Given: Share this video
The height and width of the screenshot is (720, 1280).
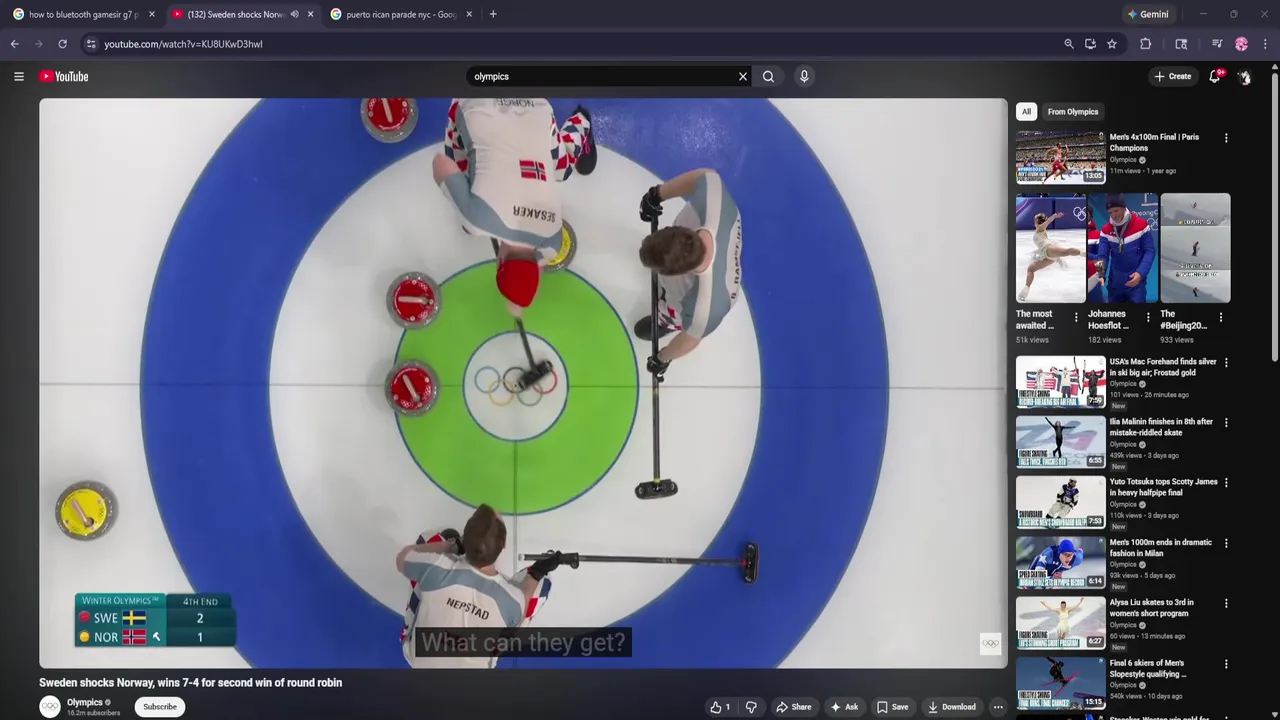Looking at the screenshot, I should (x=794, y=707).
